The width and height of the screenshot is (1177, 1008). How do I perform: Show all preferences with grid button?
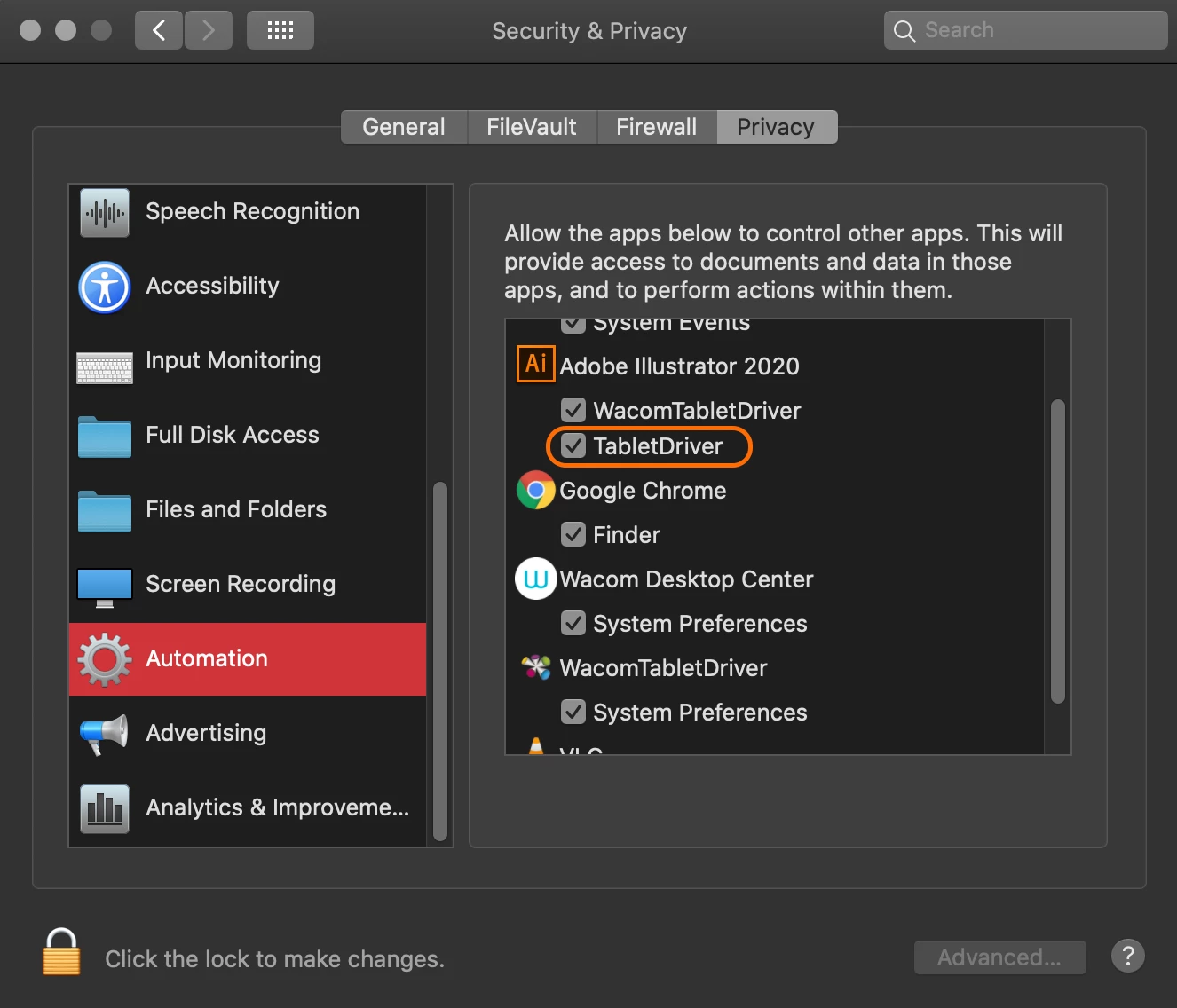[x=280, y=30]
